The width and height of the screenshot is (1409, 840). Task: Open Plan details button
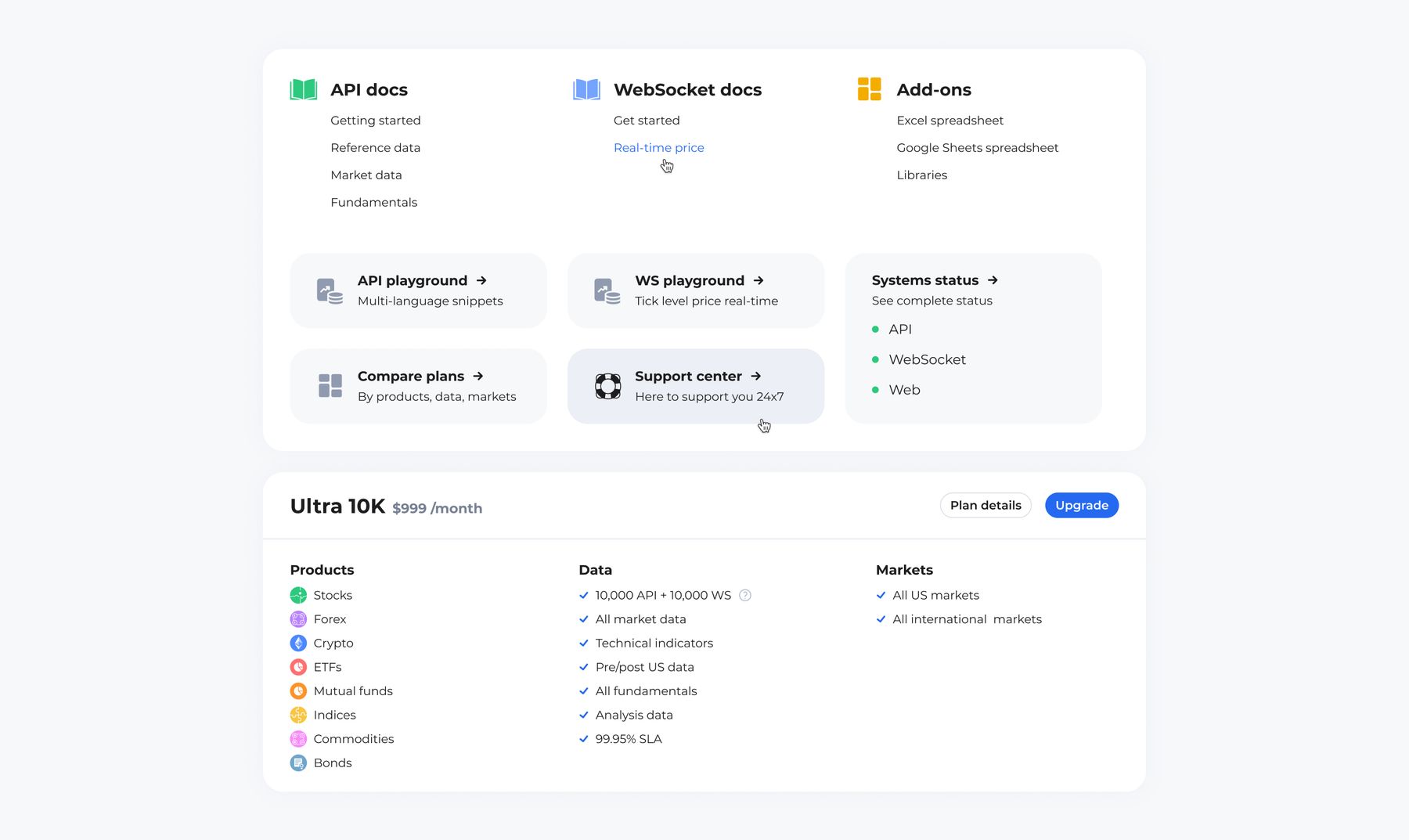pyautogui.click(x=985, y=506)
